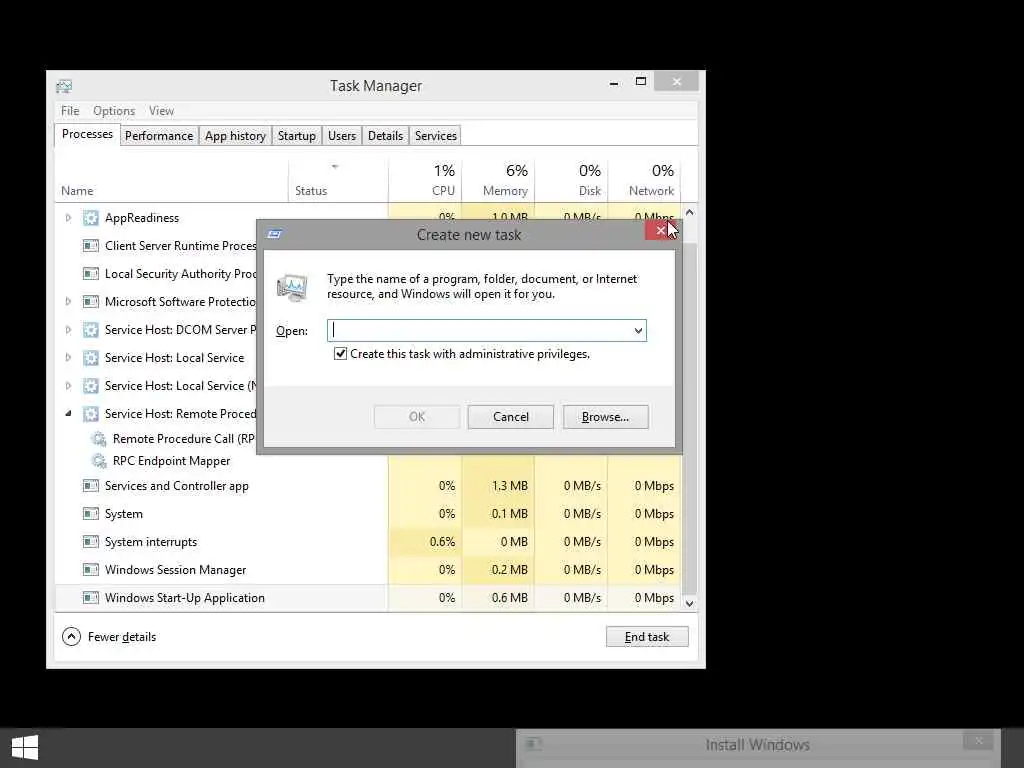Sort by the Network column header
Viewport: 1024px width, 768px height.
tap(645, 180)
